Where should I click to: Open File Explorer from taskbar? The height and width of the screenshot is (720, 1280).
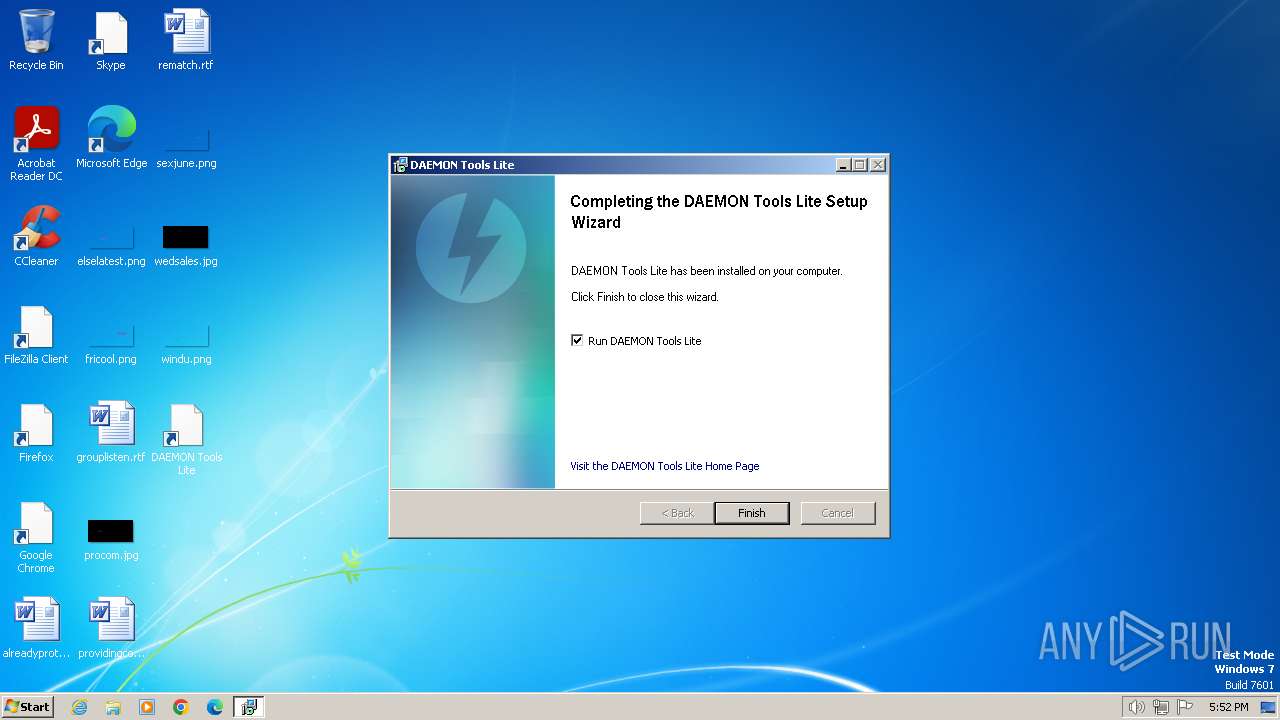pyautogui.click(x=113, y=707)
